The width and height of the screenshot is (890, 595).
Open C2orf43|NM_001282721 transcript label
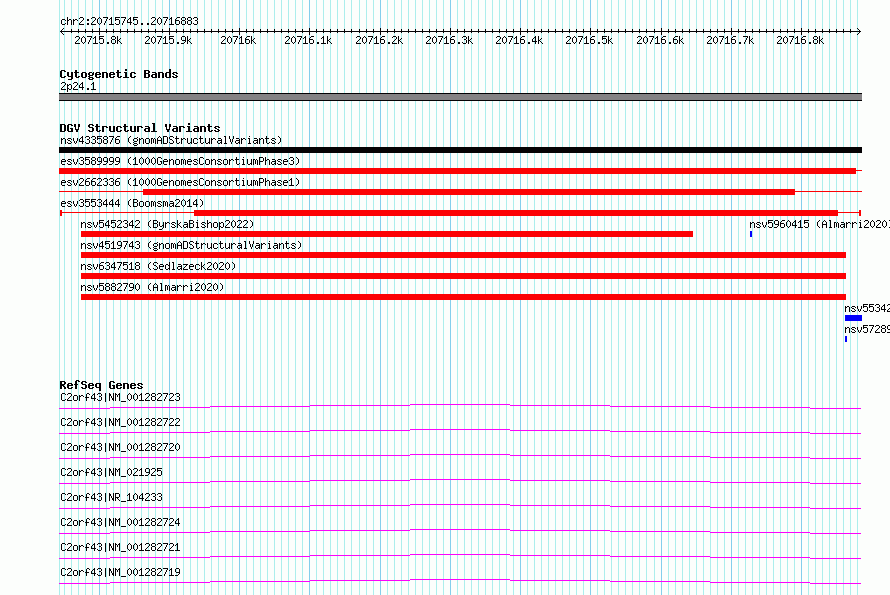(x=120, y=547)
